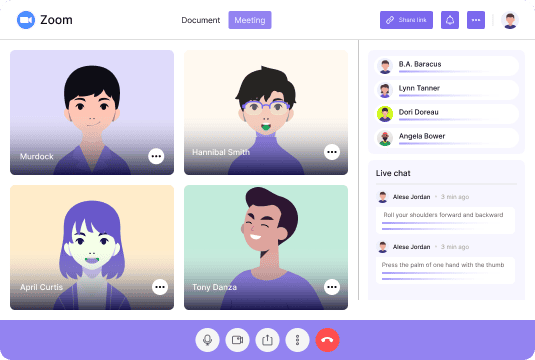Open options menu on Hannibal Smith's tile
This screenshot has height=360, width=535.
click(332, 152)
